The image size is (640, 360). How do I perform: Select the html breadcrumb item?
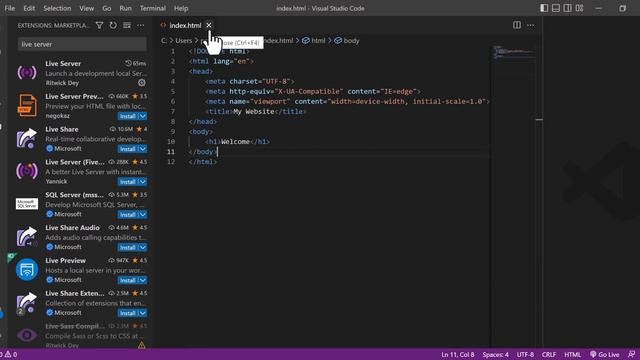(313, 40)
